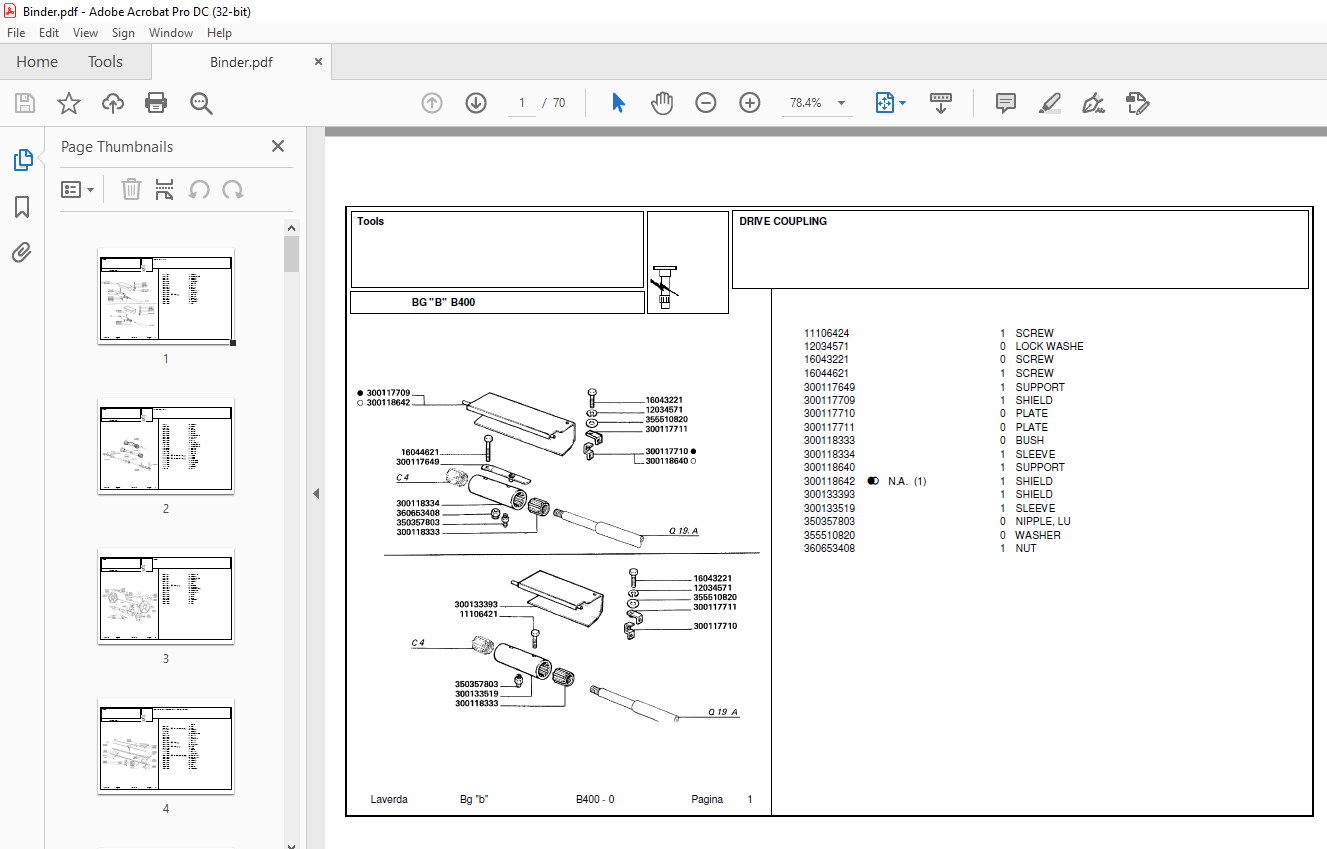Screen dimensions: 1327x849
Task: Click part number 300118642 in the parts list
Action: point(829,481)
